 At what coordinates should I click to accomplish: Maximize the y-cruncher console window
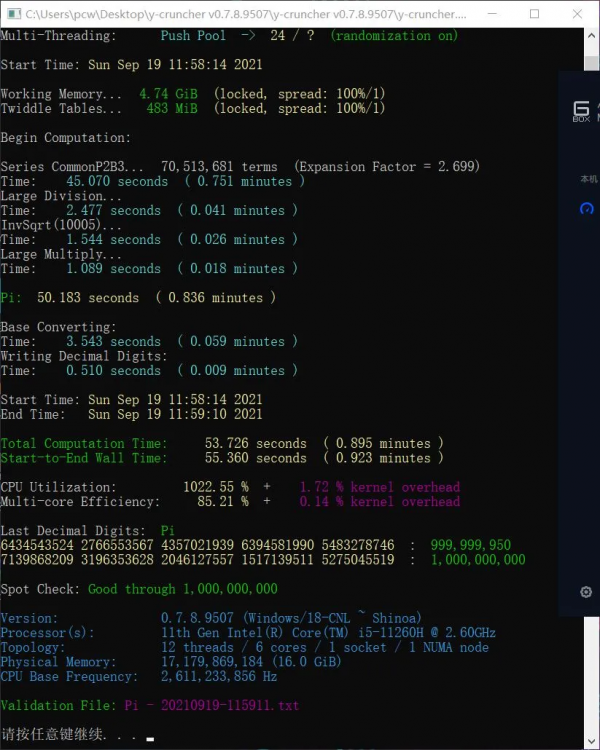tap(535, 14)
